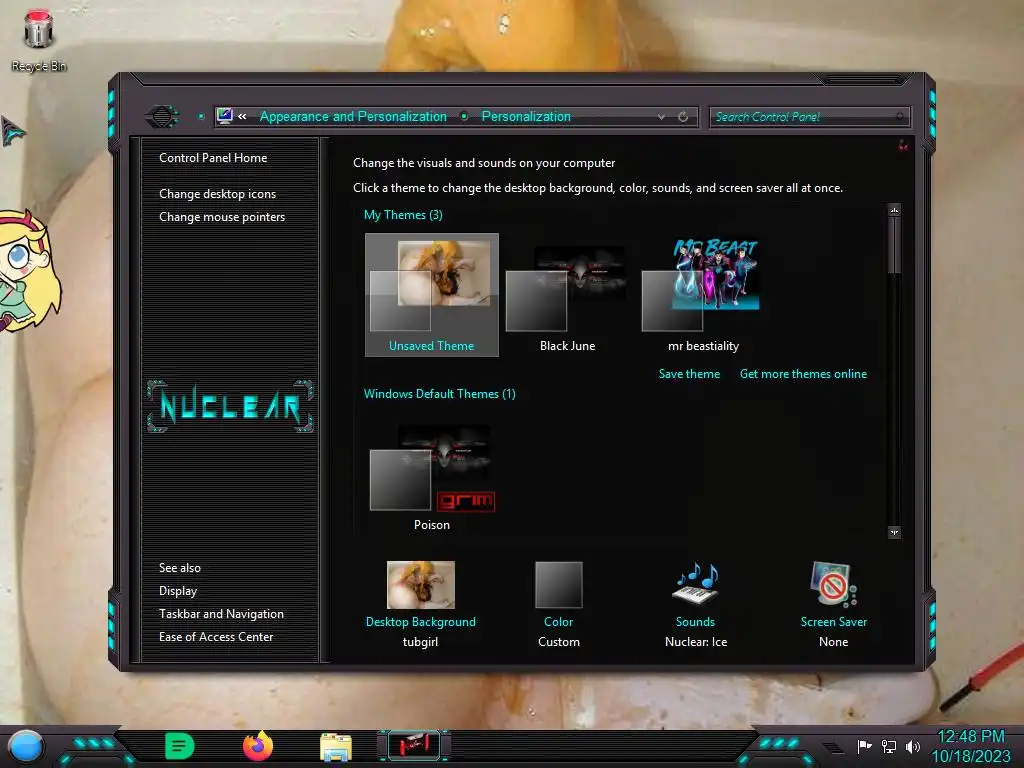Screen dimensions: 1024x768
Task: Open Control Panel Home
Action: [x=213, y=158]
